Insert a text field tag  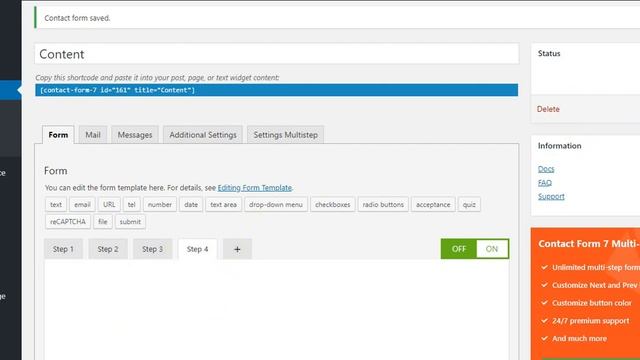click(x=56, y=204)
